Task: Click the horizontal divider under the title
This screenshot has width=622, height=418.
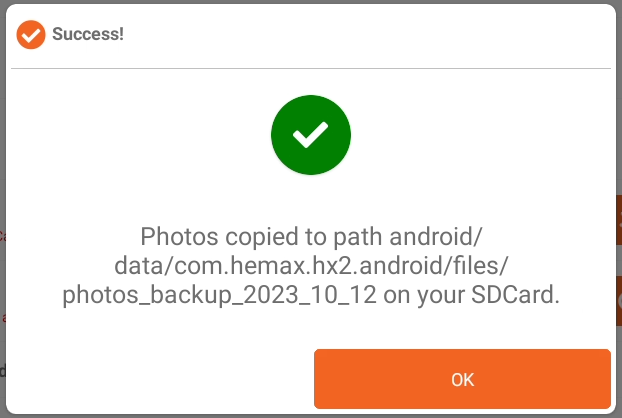Action: tap(311, 69)
